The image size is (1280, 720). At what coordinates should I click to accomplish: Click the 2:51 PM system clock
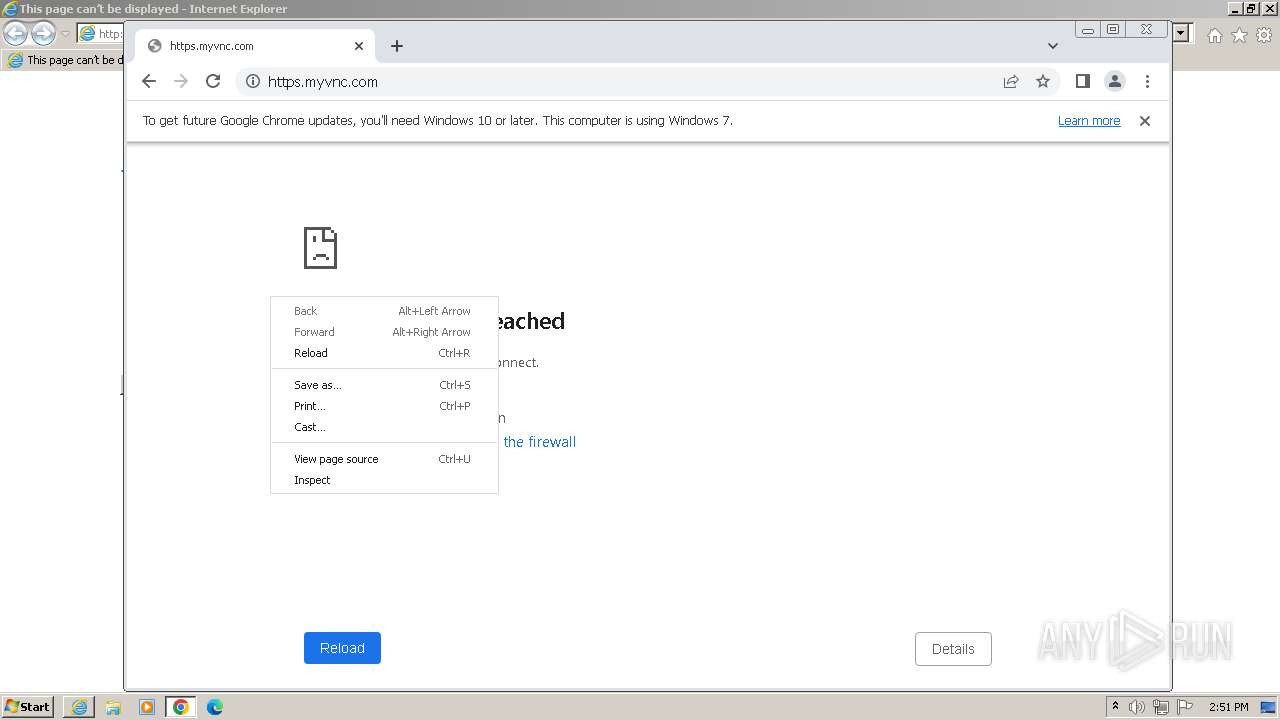tap(1228, 707)
